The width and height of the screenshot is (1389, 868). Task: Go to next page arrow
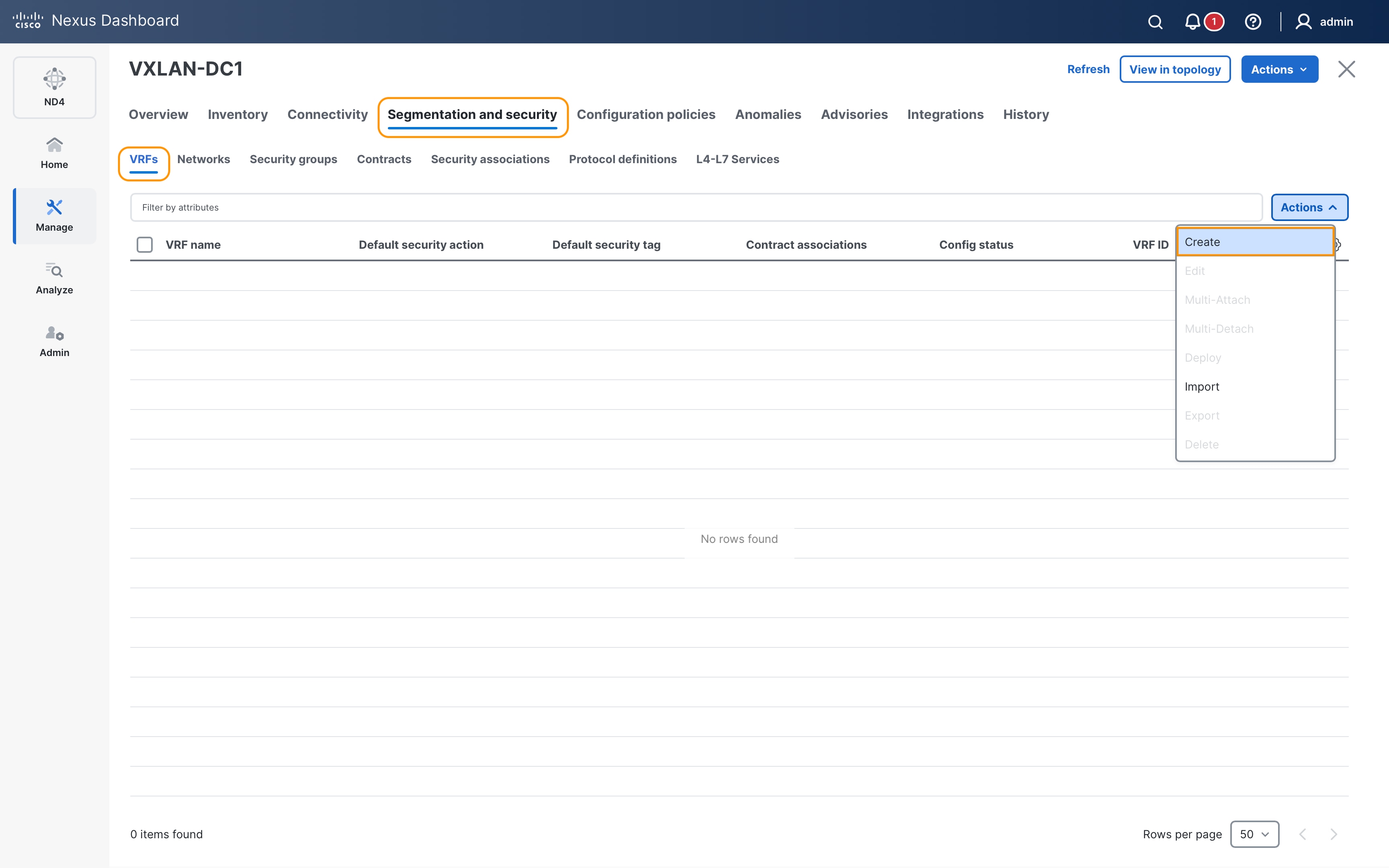click(x=1333, y=834)
